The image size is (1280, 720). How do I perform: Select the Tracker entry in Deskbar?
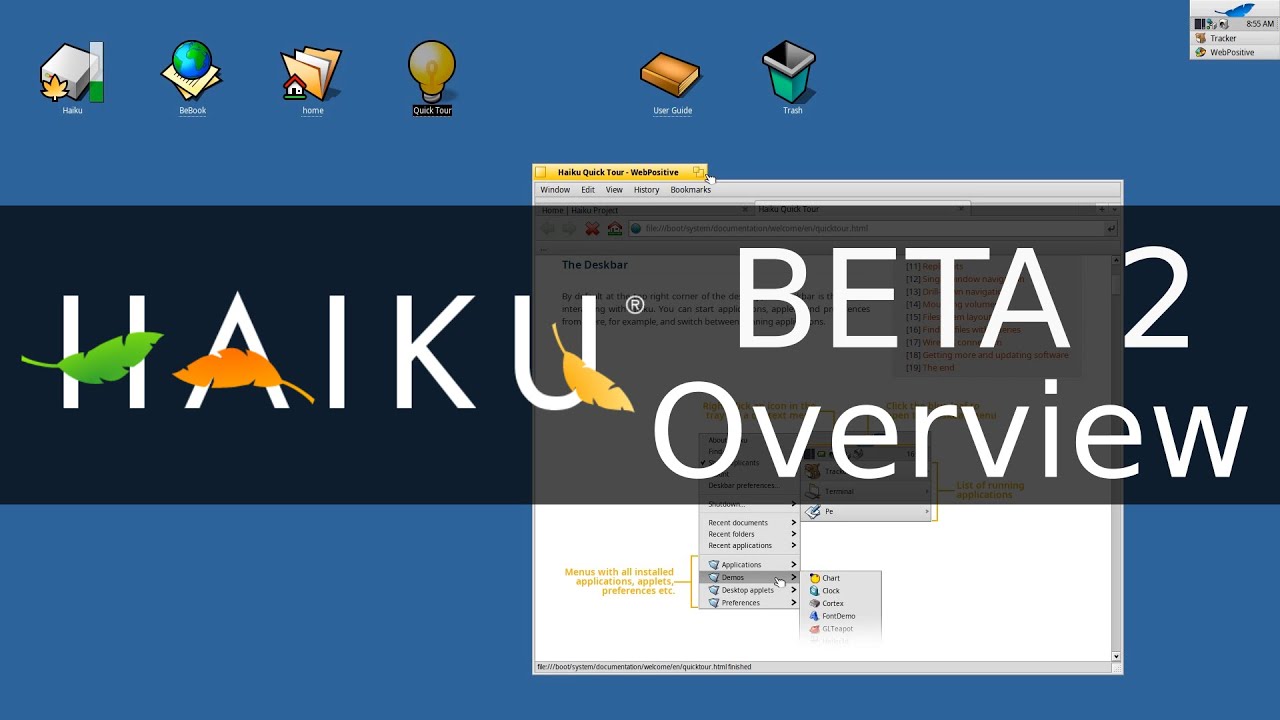[x=1235, y=38]
